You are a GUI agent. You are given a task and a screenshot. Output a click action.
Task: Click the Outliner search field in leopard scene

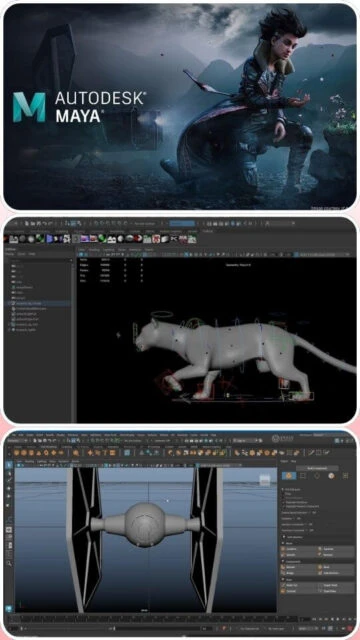[x=40, y=260]
